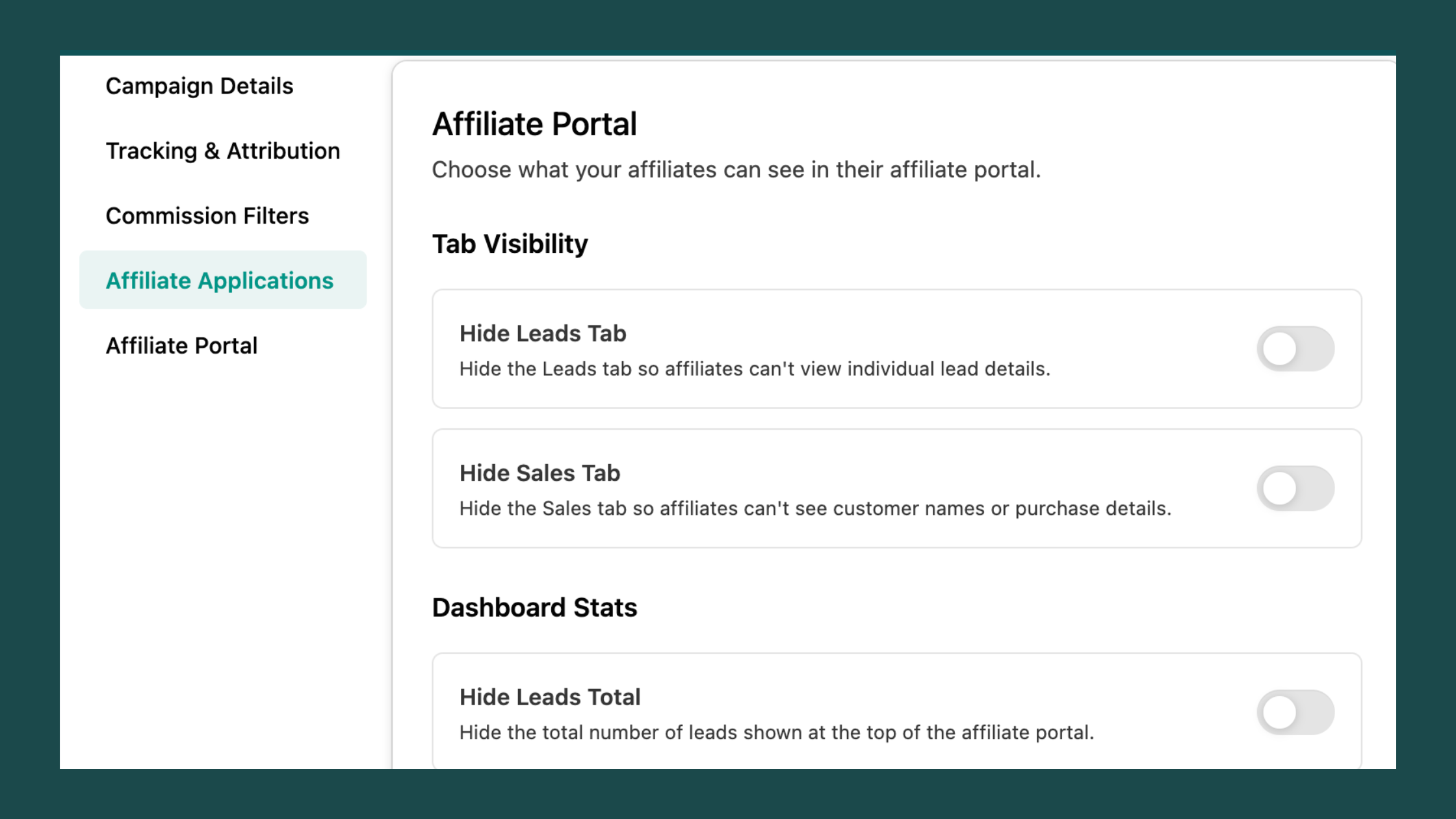The height and width of the screenshot is (819, 1456).
Task: Select the Tab Visibility section header
Action: [510, 243]
